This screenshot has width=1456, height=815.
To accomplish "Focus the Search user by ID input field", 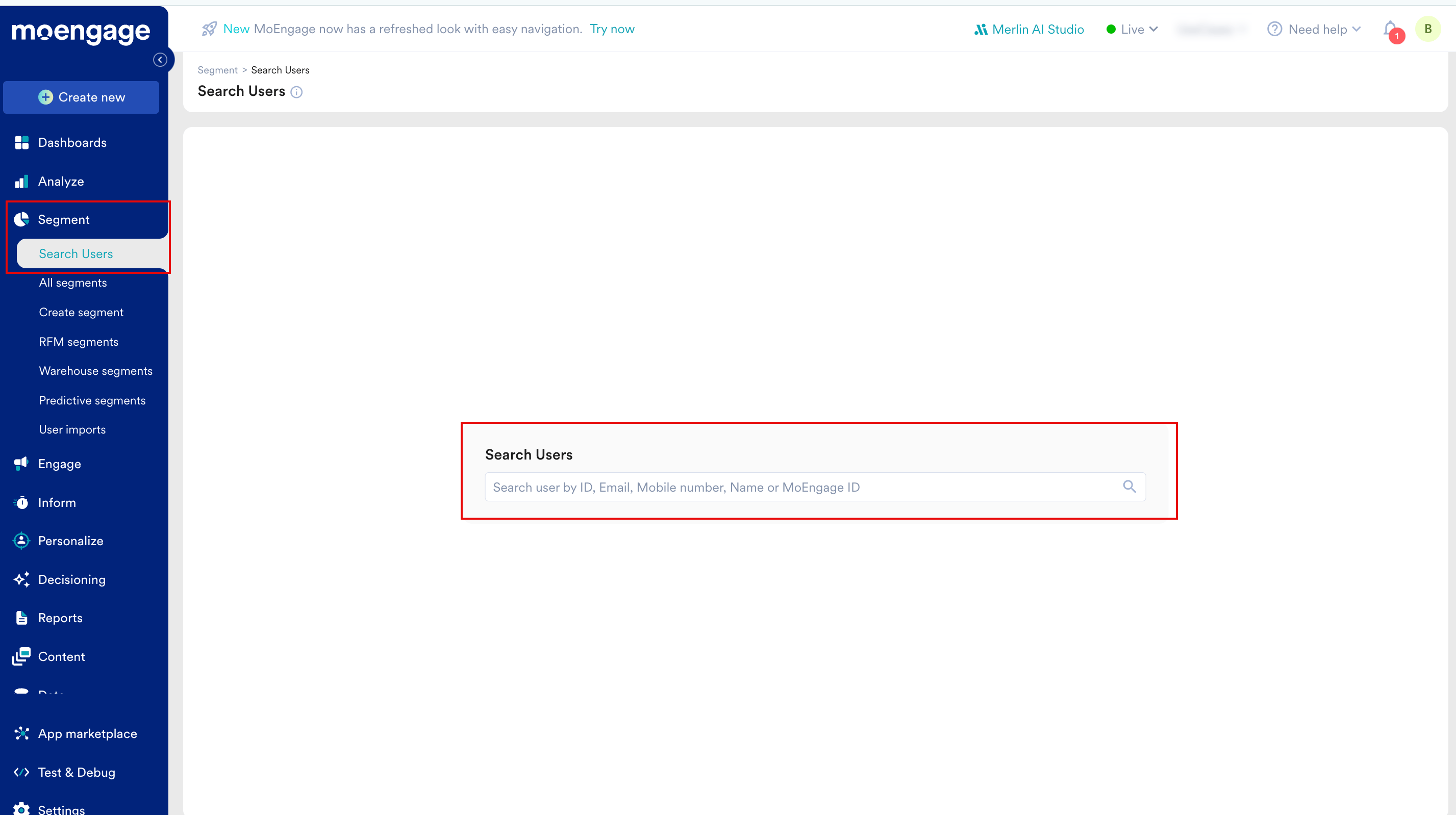I will click(x=815, y=487).
